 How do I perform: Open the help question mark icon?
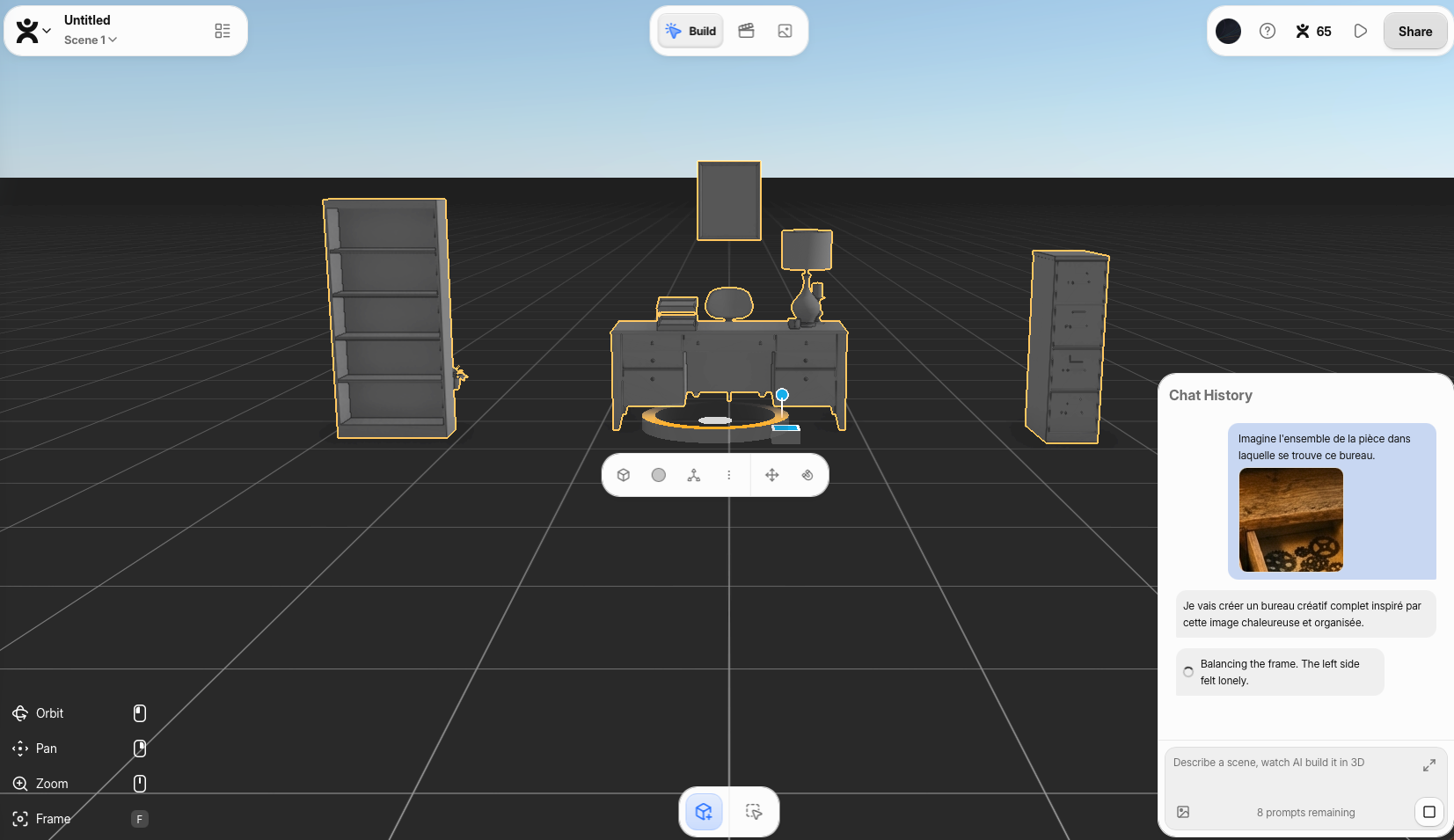coord(1267,31)
